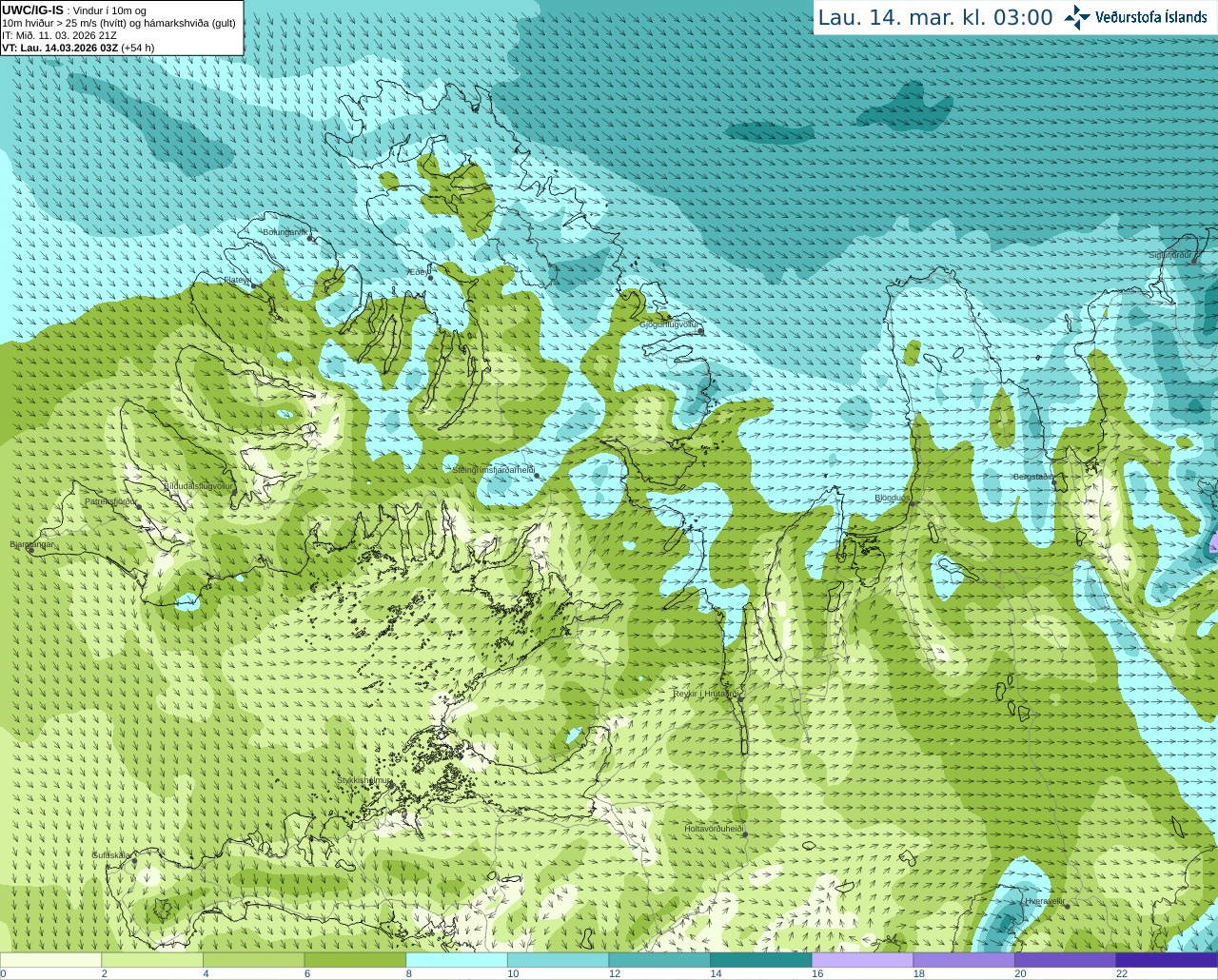This screenshot has height=980, width=1218.
Task: Click the legend tick value 22
Action: tap(1122, 973)
